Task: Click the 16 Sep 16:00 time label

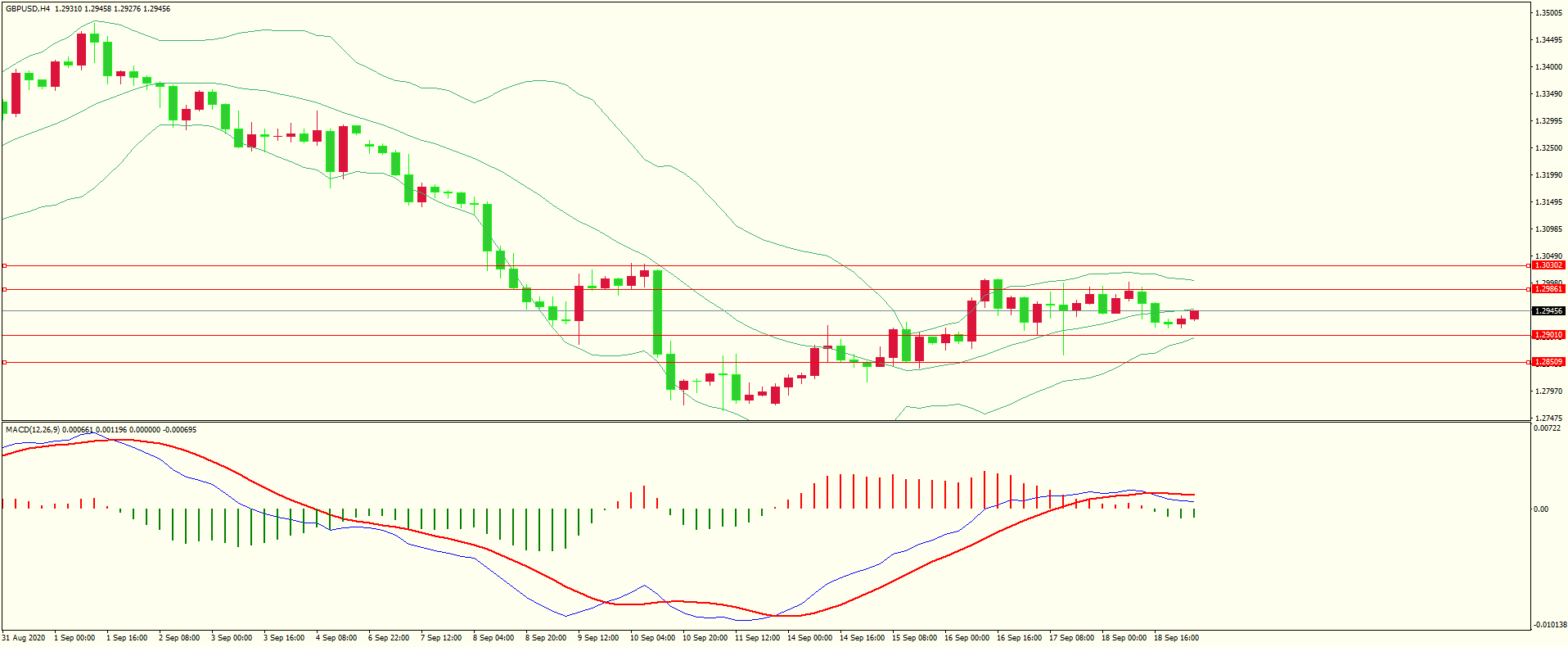Action: click(1020, 638)
